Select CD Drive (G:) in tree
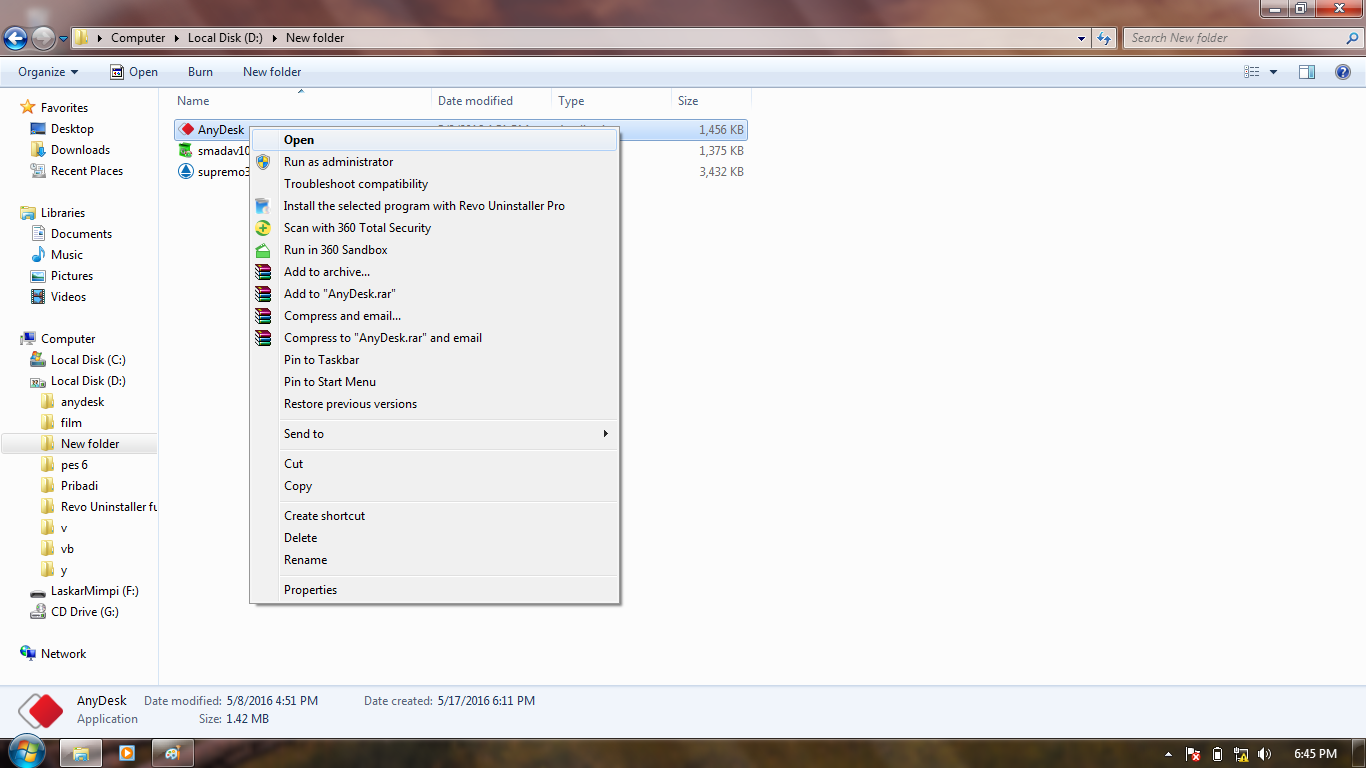Screen dimensions: 1366x768 [x=84, y=612]
